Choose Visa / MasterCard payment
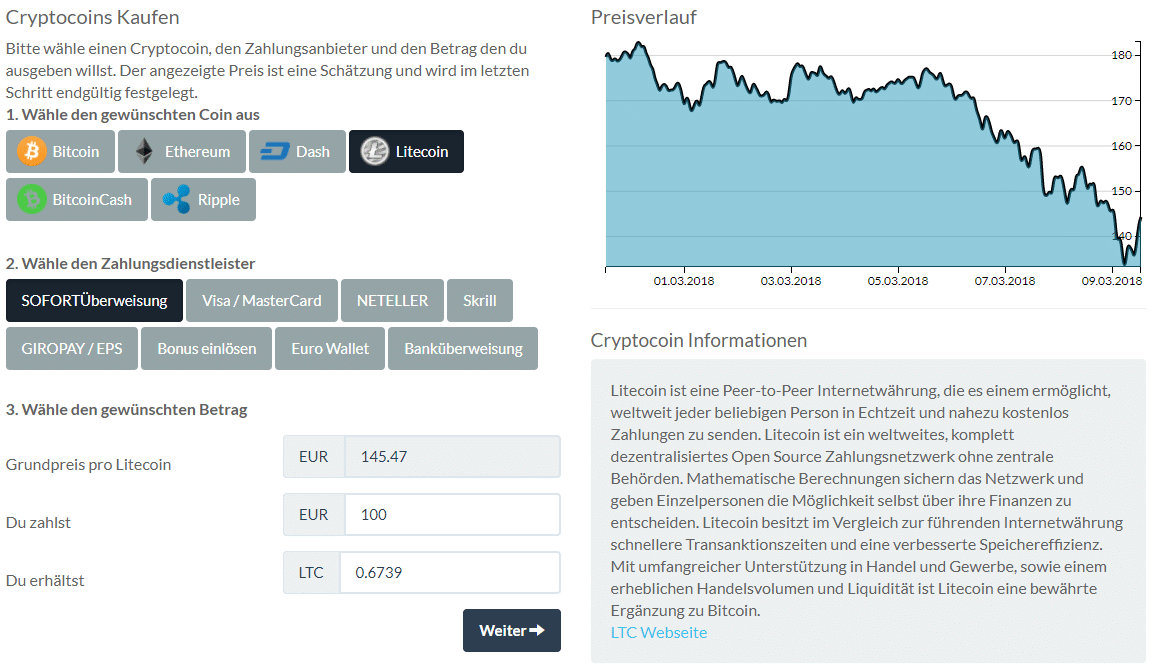Screen dimensions: 1152x669 (262, 300)
